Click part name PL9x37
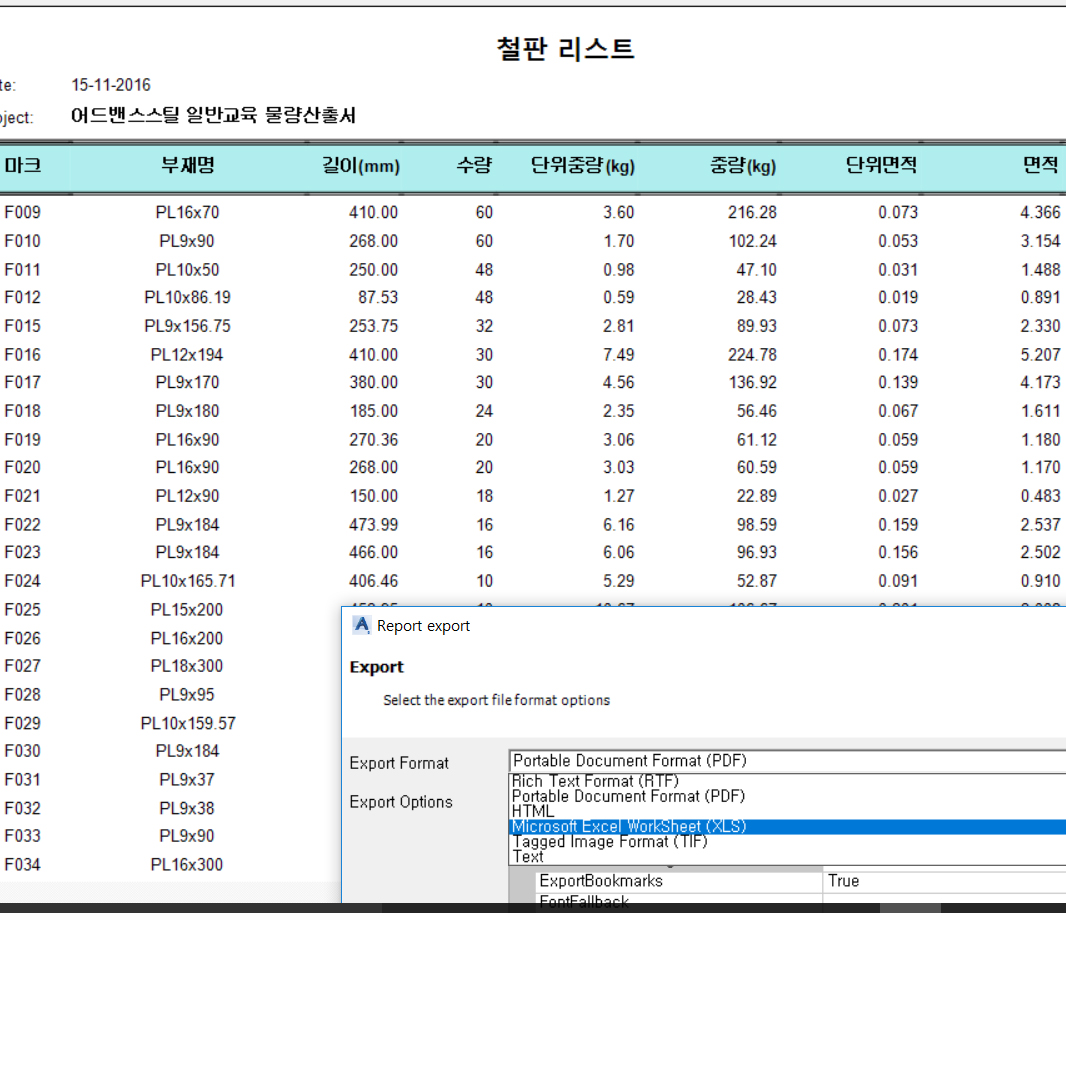Viewport: 1066px width, 1066px height. coord(187,780)
